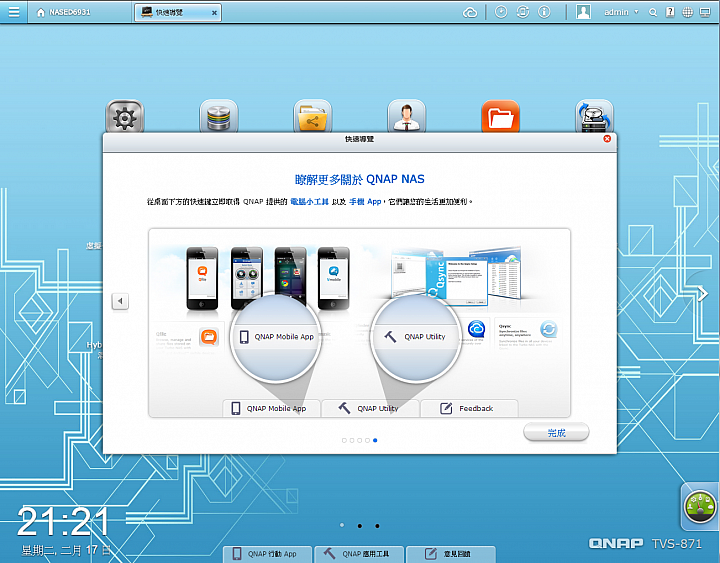Follow the 手機 App link
The height and width of the screenshot is (563, 720).
coord(365,202)
